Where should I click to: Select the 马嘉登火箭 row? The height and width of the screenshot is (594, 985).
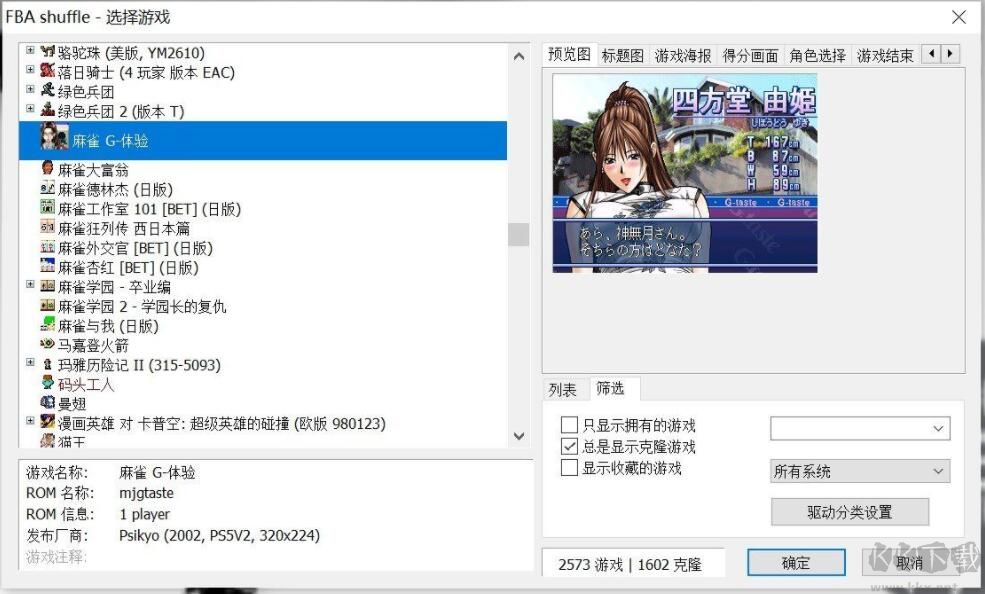263,345
